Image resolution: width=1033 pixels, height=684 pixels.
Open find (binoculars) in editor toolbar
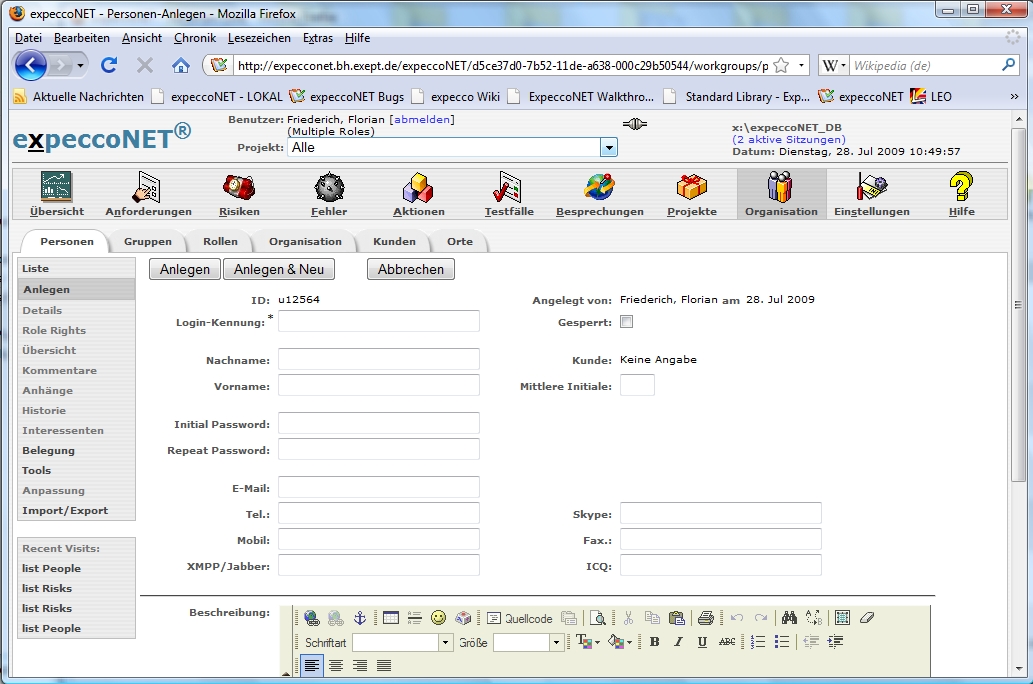point(789,618)
